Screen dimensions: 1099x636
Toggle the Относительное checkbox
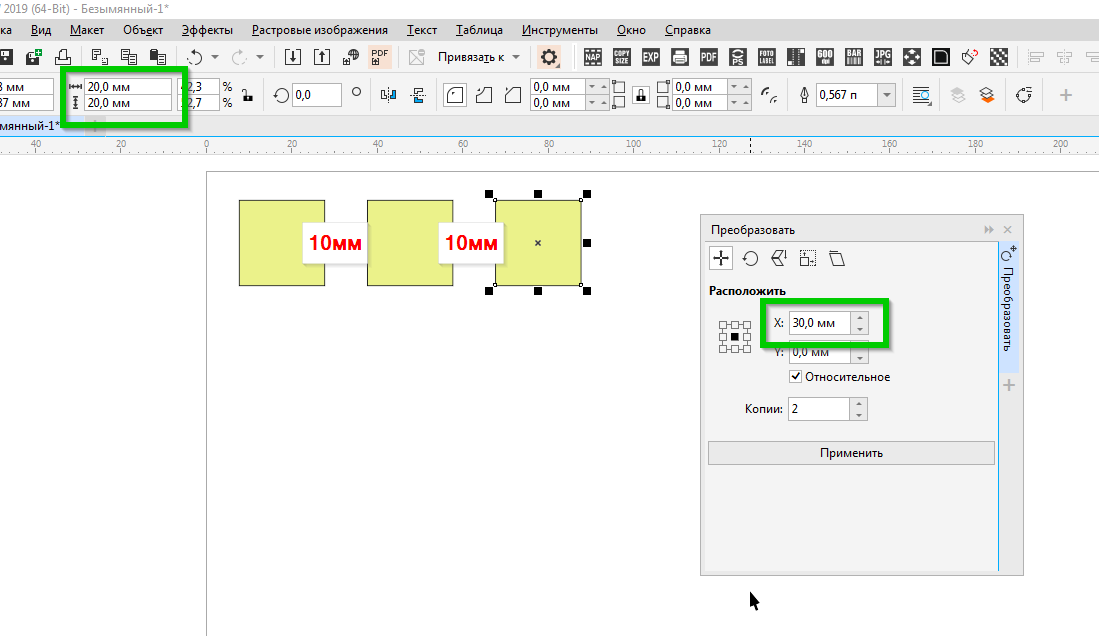click(796, 377)
